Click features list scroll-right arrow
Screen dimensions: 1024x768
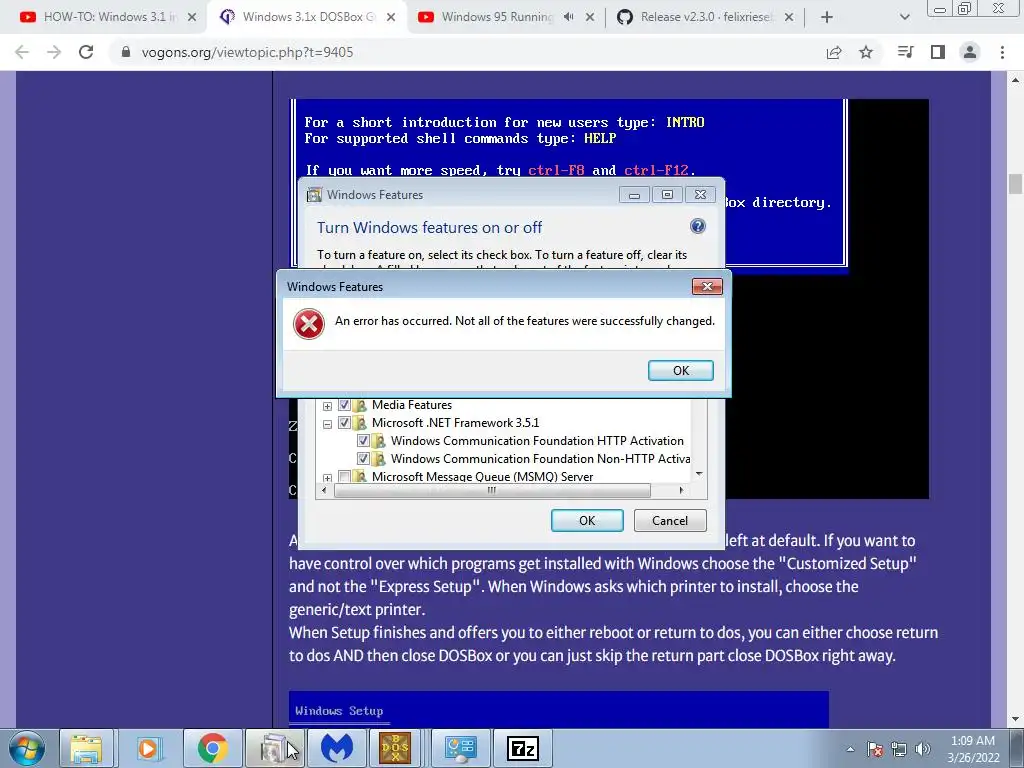(681, 490)
